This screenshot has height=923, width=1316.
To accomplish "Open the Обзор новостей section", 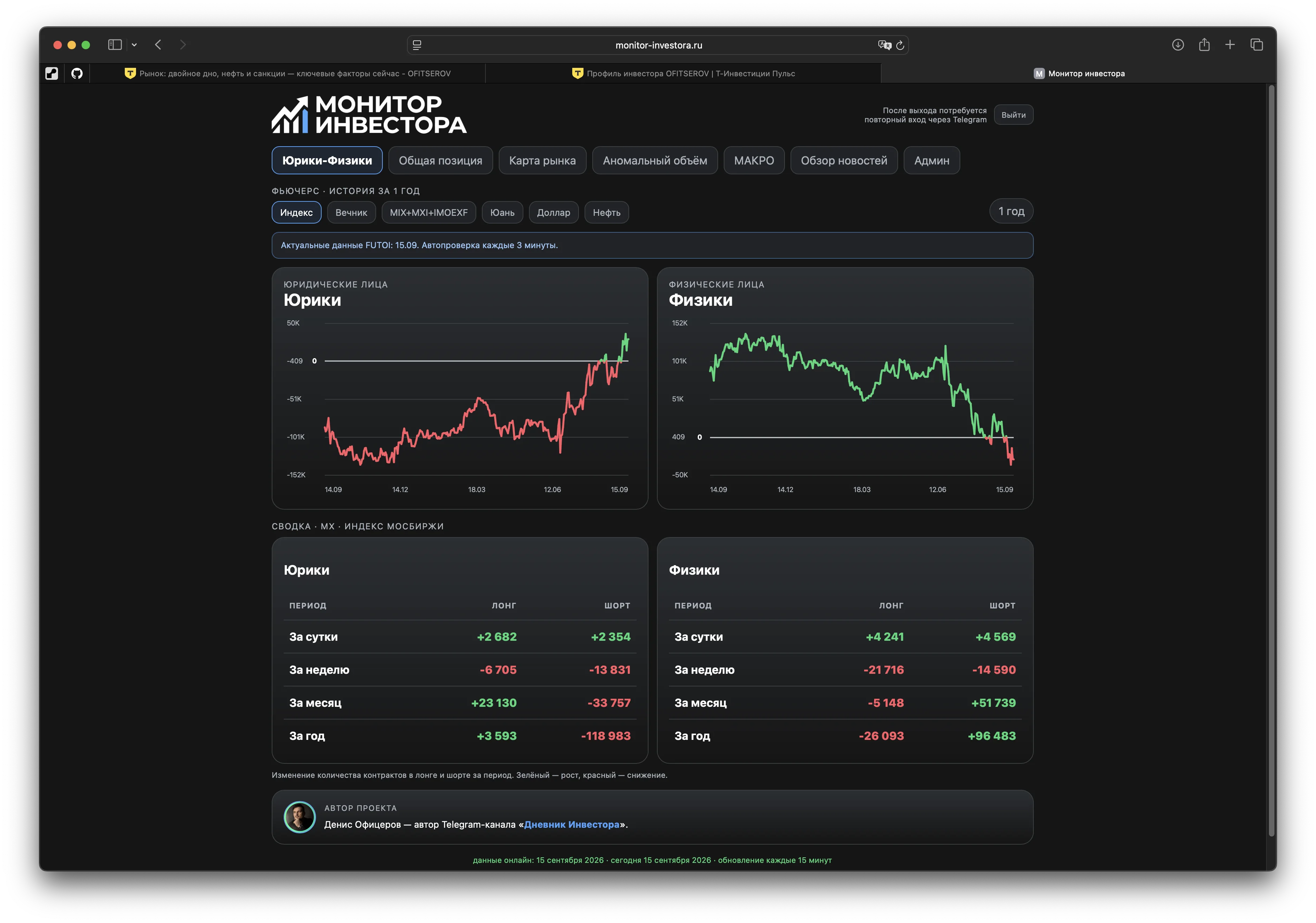I will 844,161.
